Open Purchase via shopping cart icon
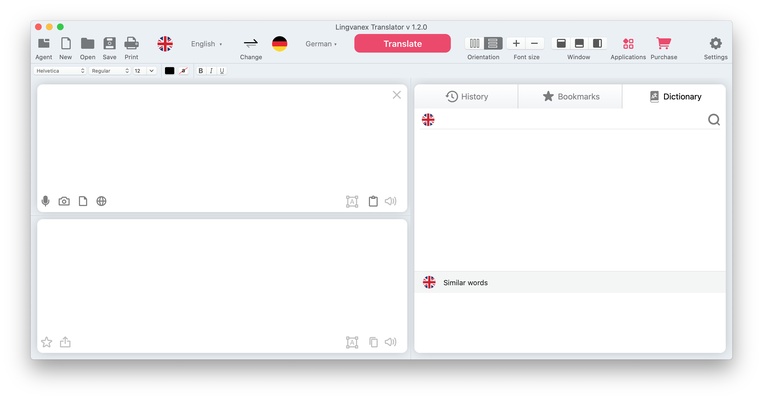Image resolution: width=763 pixels, height=400 pixels. (664, 43)
